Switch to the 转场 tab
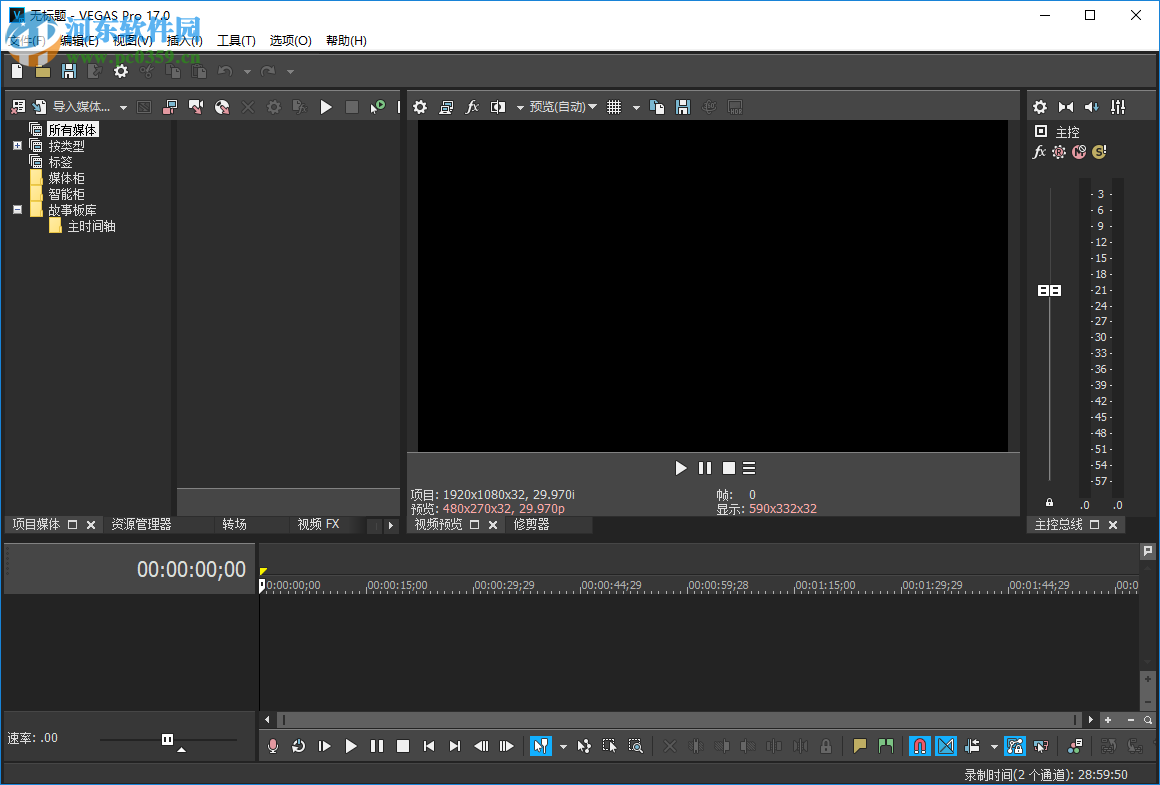This screenshot has height=785, width=1160. pyautogui.click(x=234, y=523)
